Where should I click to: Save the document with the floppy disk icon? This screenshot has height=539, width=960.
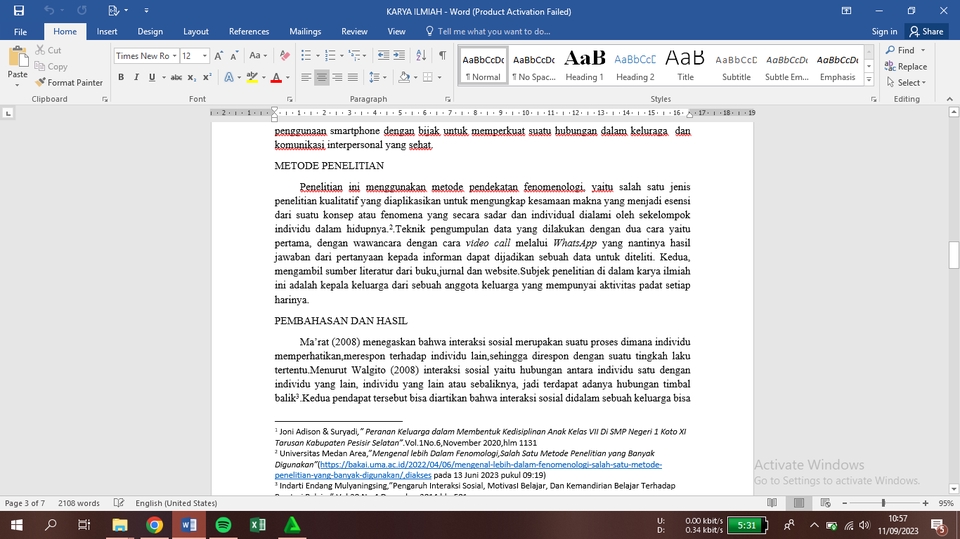19,10
